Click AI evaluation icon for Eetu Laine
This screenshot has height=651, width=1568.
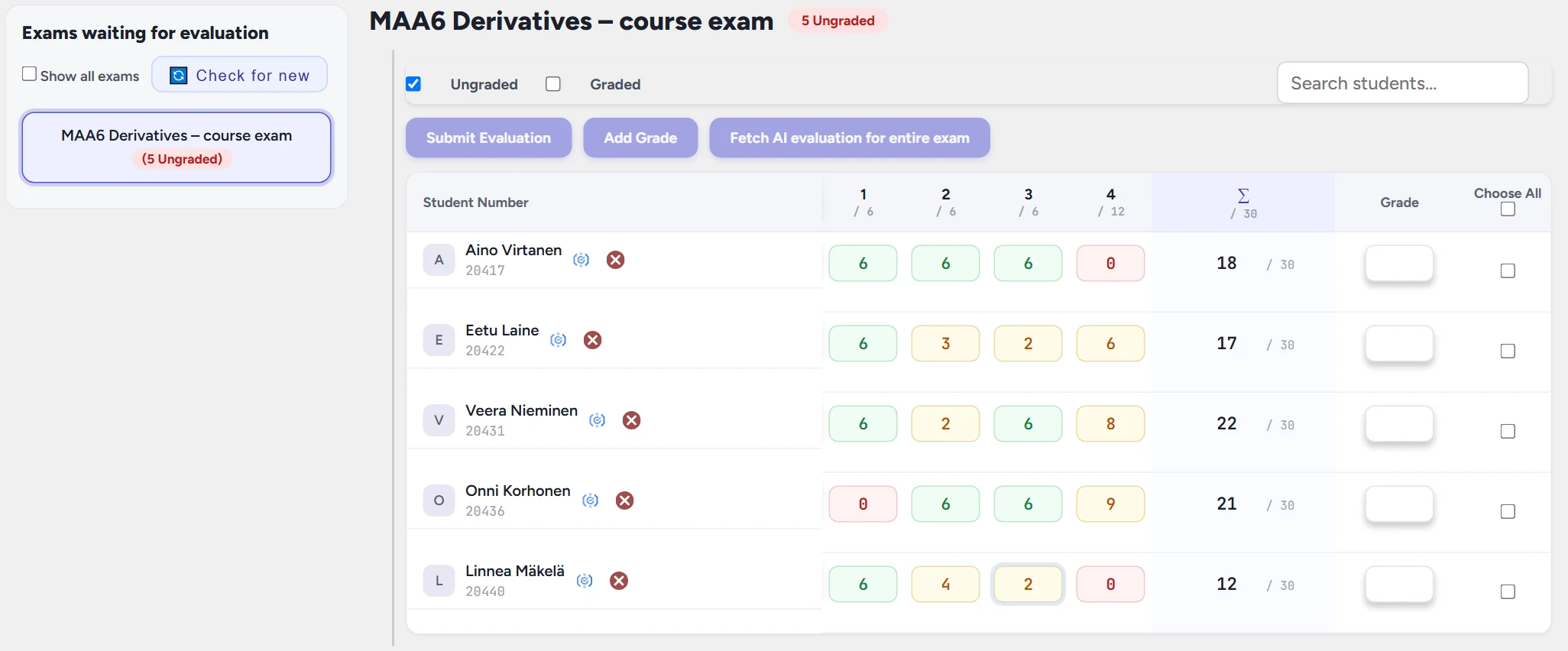pos(559,340)
